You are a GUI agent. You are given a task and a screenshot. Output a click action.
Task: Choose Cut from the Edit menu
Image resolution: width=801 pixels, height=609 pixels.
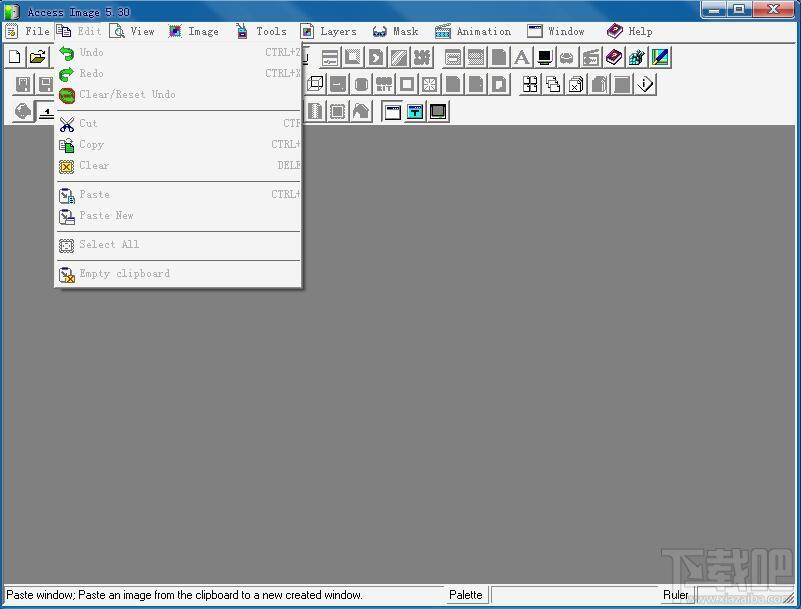coord(178,124)
